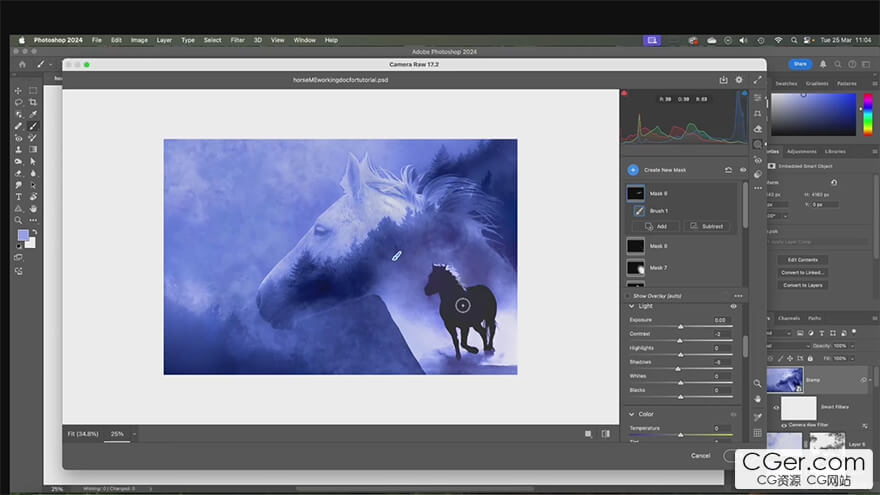Open the Image menu
This screenshot has height=495, width=880.
139,40
